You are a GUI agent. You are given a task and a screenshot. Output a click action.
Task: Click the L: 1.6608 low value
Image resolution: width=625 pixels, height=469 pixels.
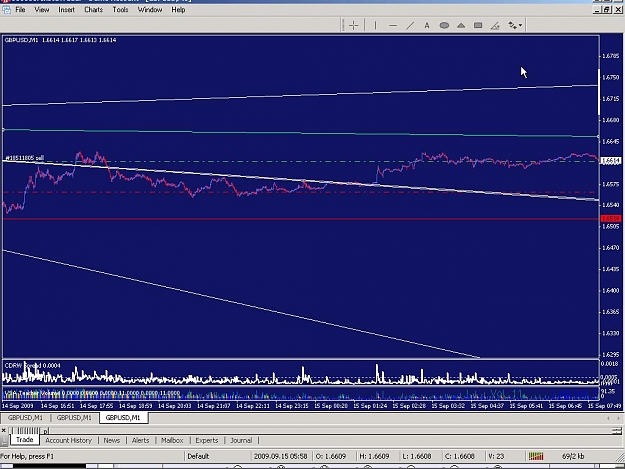tap(416, 456)
